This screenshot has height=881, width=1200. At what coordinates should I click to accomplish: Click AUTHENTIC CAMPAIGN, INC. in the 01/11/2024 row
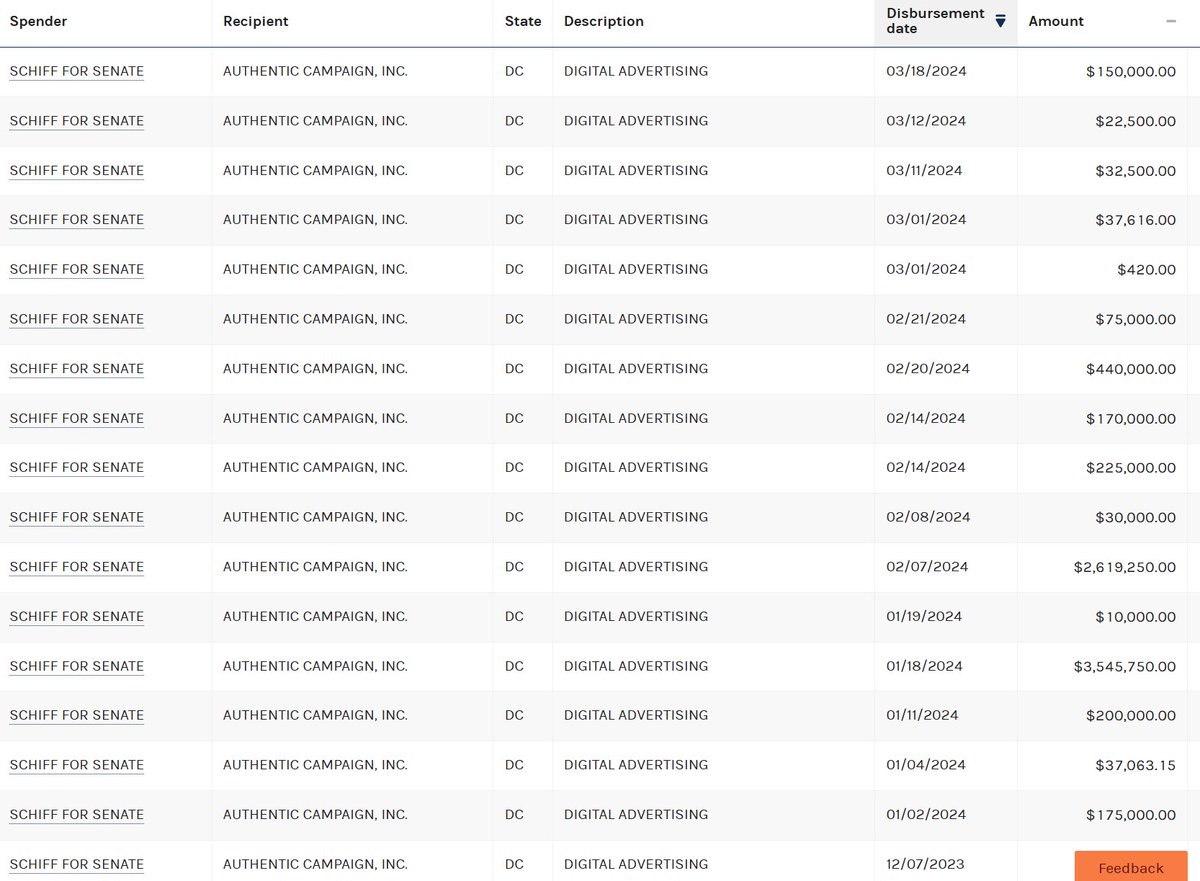point(315,715)
